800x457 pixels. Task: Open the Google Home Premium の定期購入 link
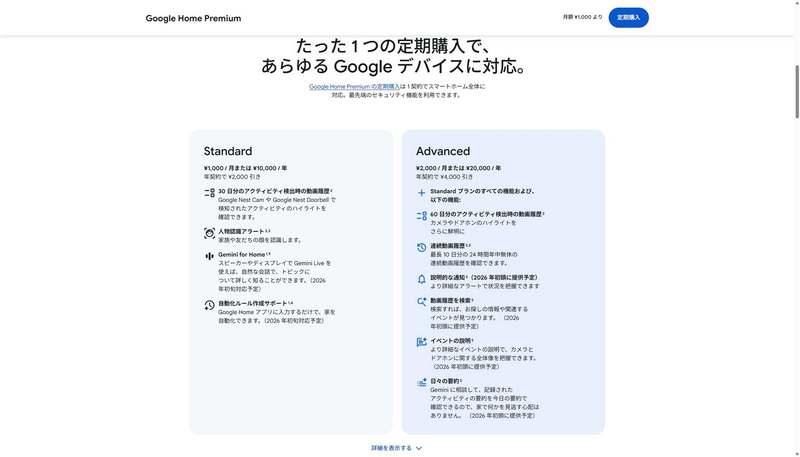pos(355,87)
